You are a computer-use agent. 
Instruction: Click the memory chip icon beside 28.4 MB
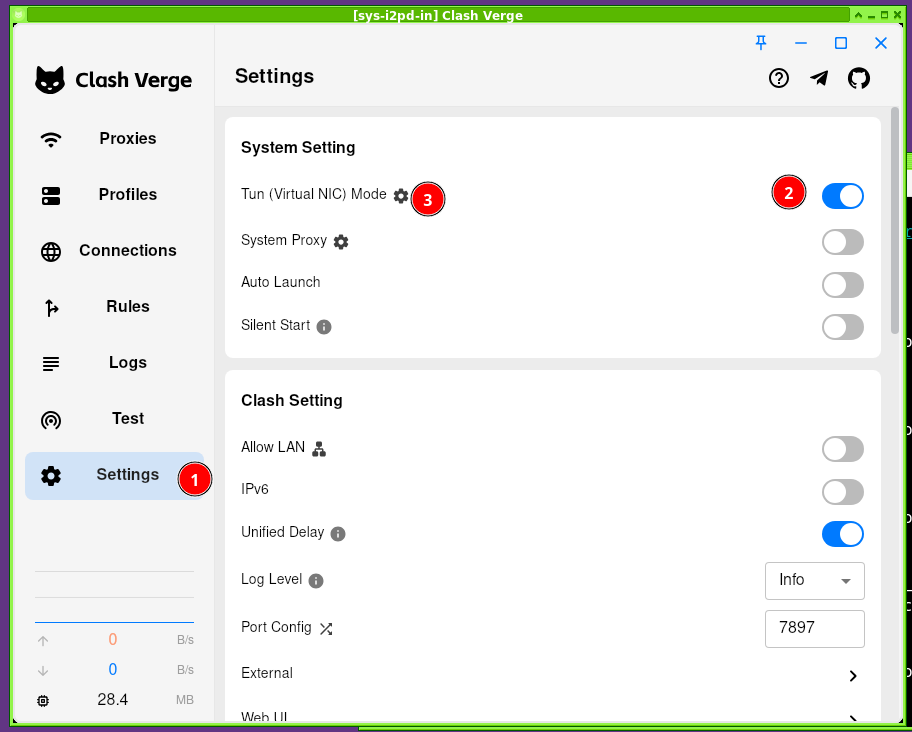pos(43,701)
